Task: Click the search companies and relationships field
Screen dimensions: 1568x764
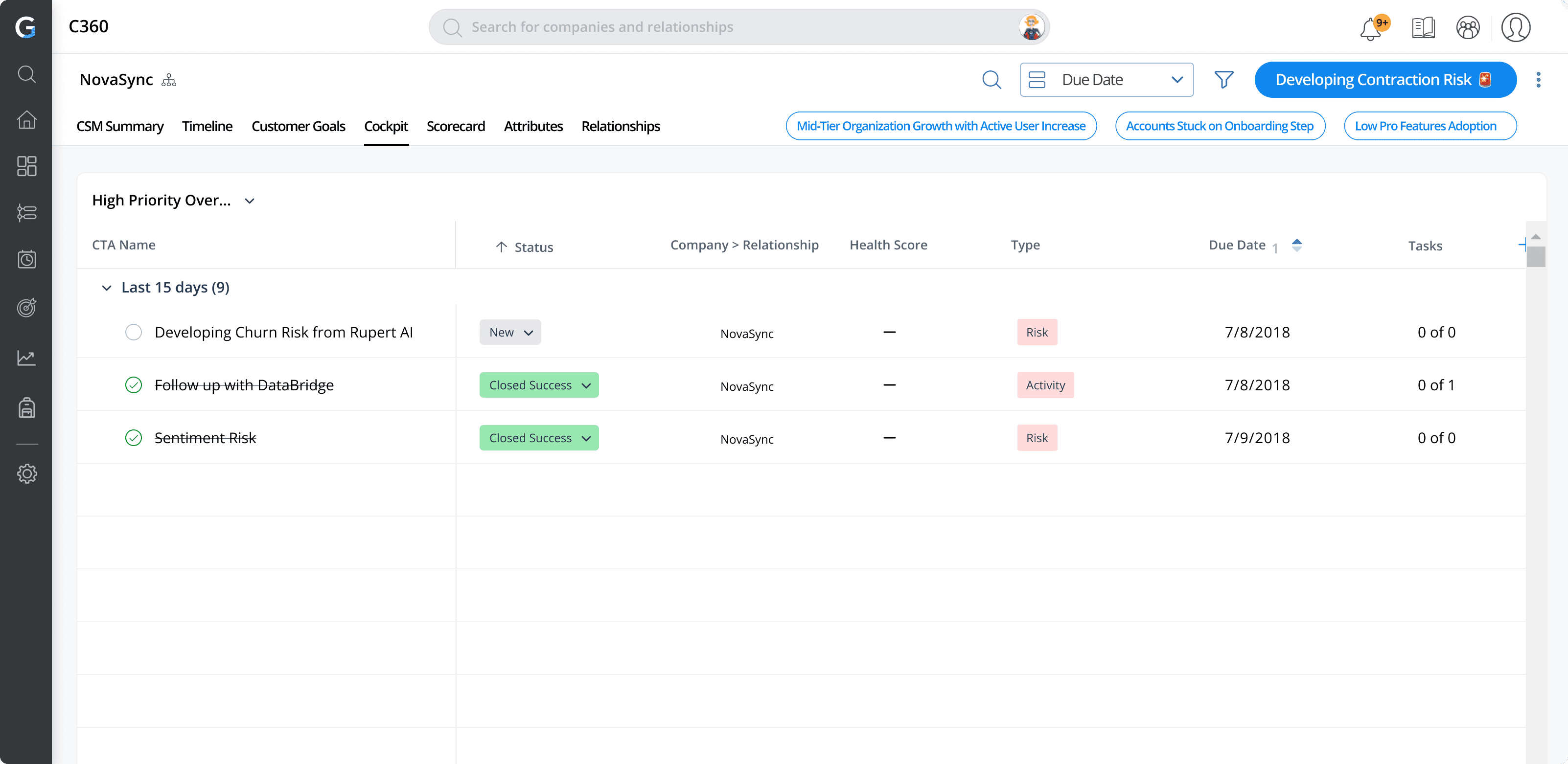Action: pyautogui.click(x=739, y=27)
